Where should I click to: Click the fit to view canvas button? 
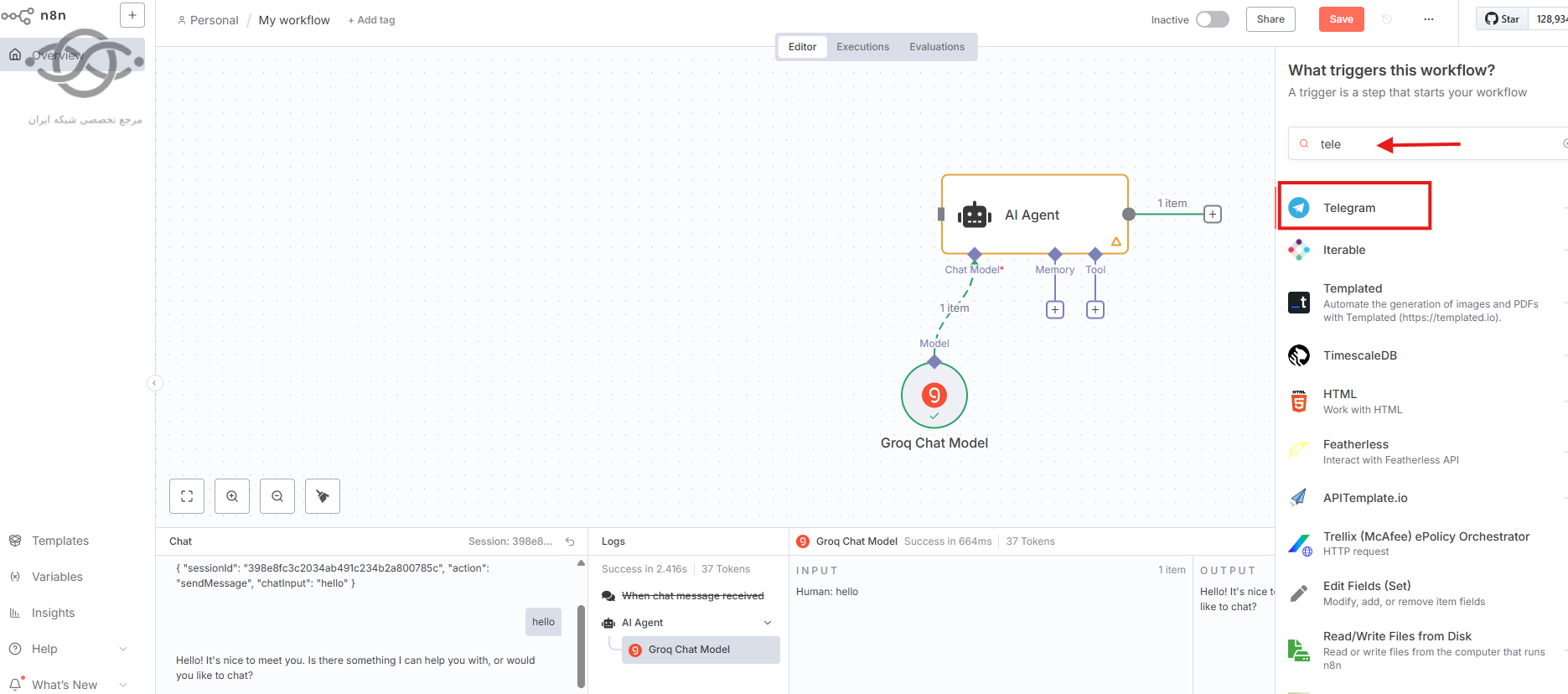click(187, 496)
